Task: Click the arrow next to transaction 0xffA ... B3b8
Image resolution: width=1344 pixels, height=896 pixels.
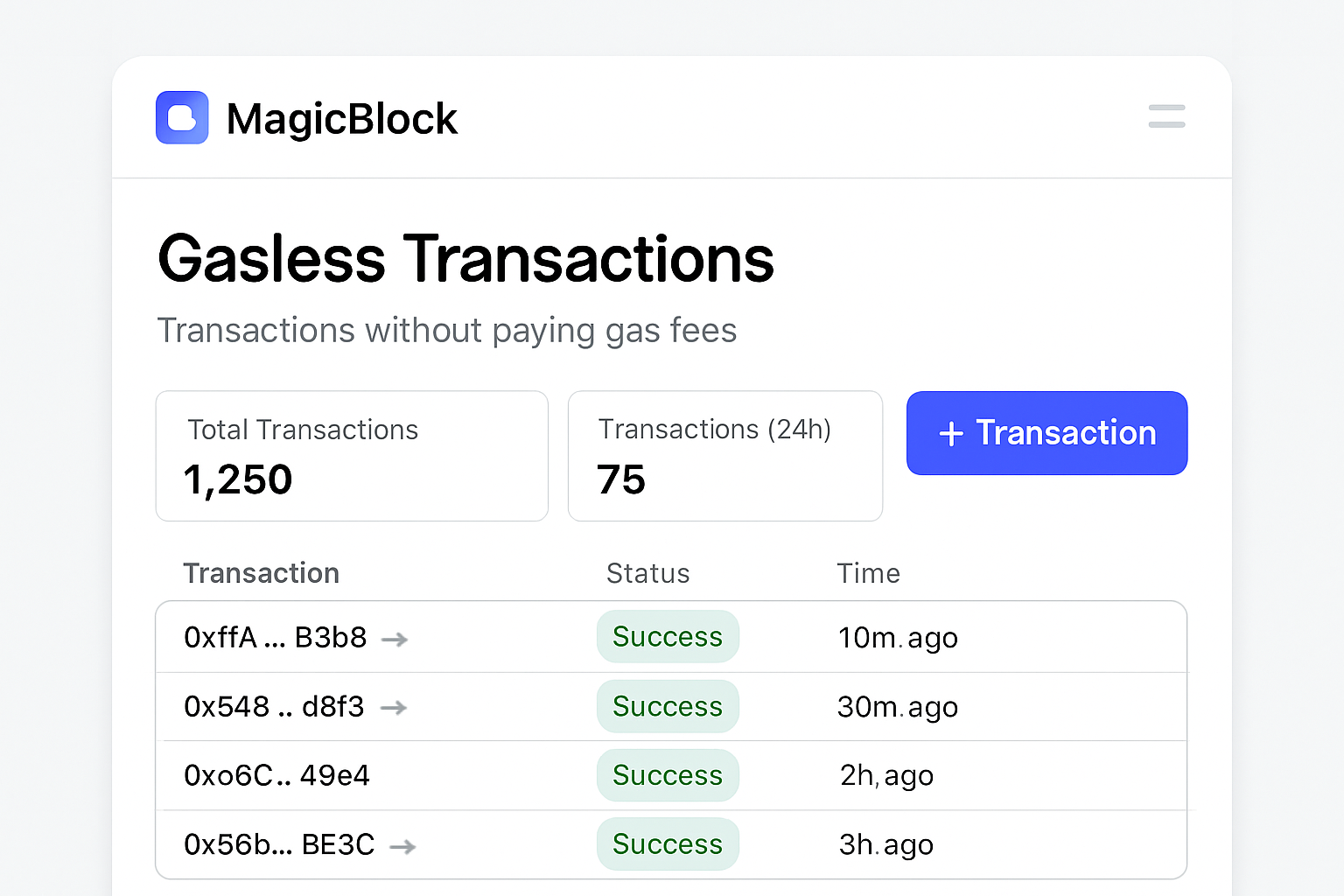Action: point(393,639)
